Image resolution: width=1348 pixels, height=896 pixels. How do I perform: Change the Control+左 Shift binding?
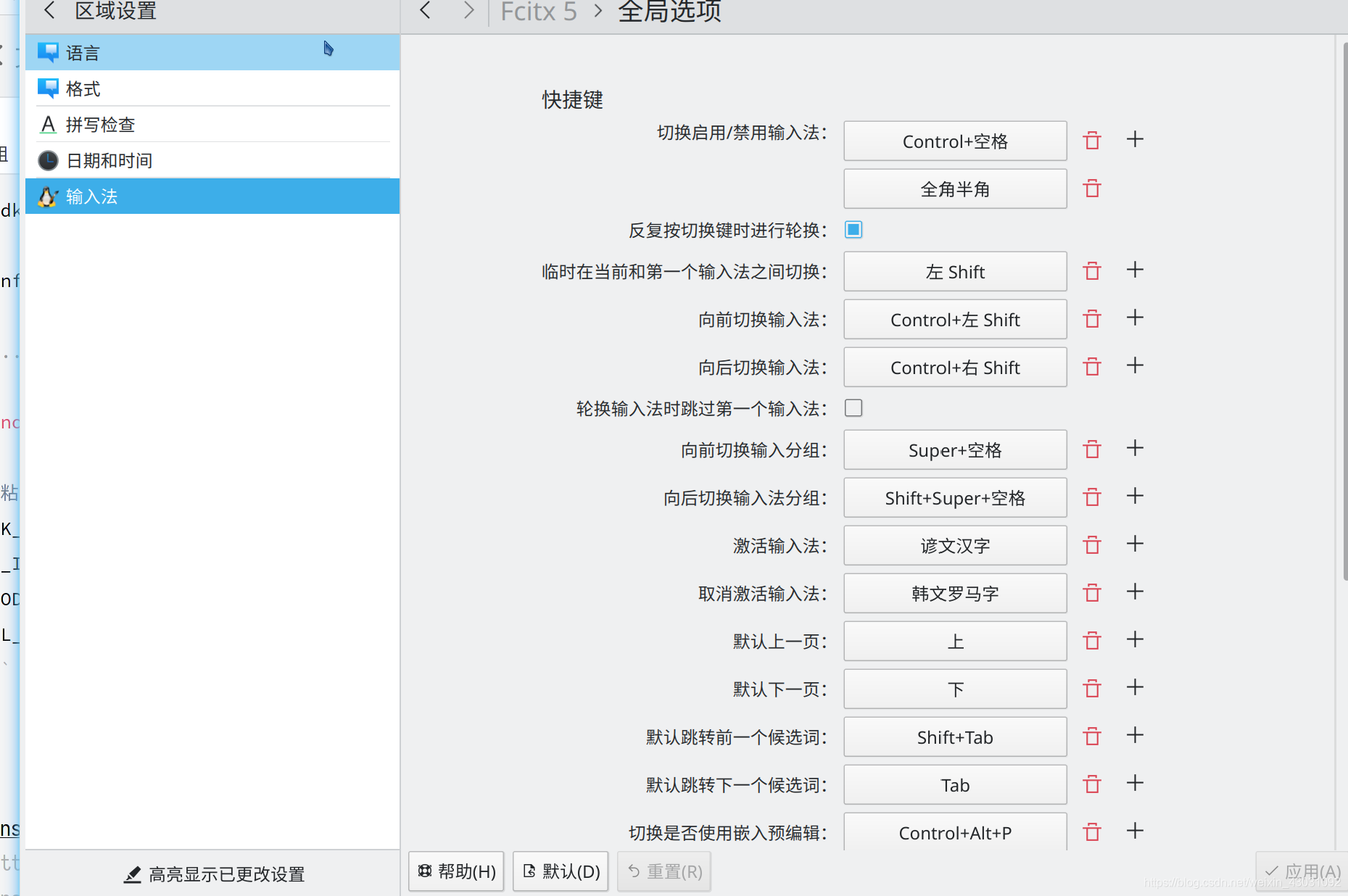(955, 319)
